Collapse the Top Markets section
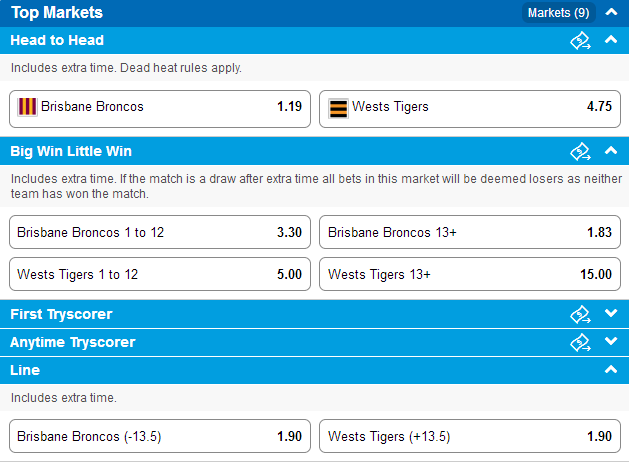Image resolution: width=629 pixels, height=462 pixels. point(611,12)
